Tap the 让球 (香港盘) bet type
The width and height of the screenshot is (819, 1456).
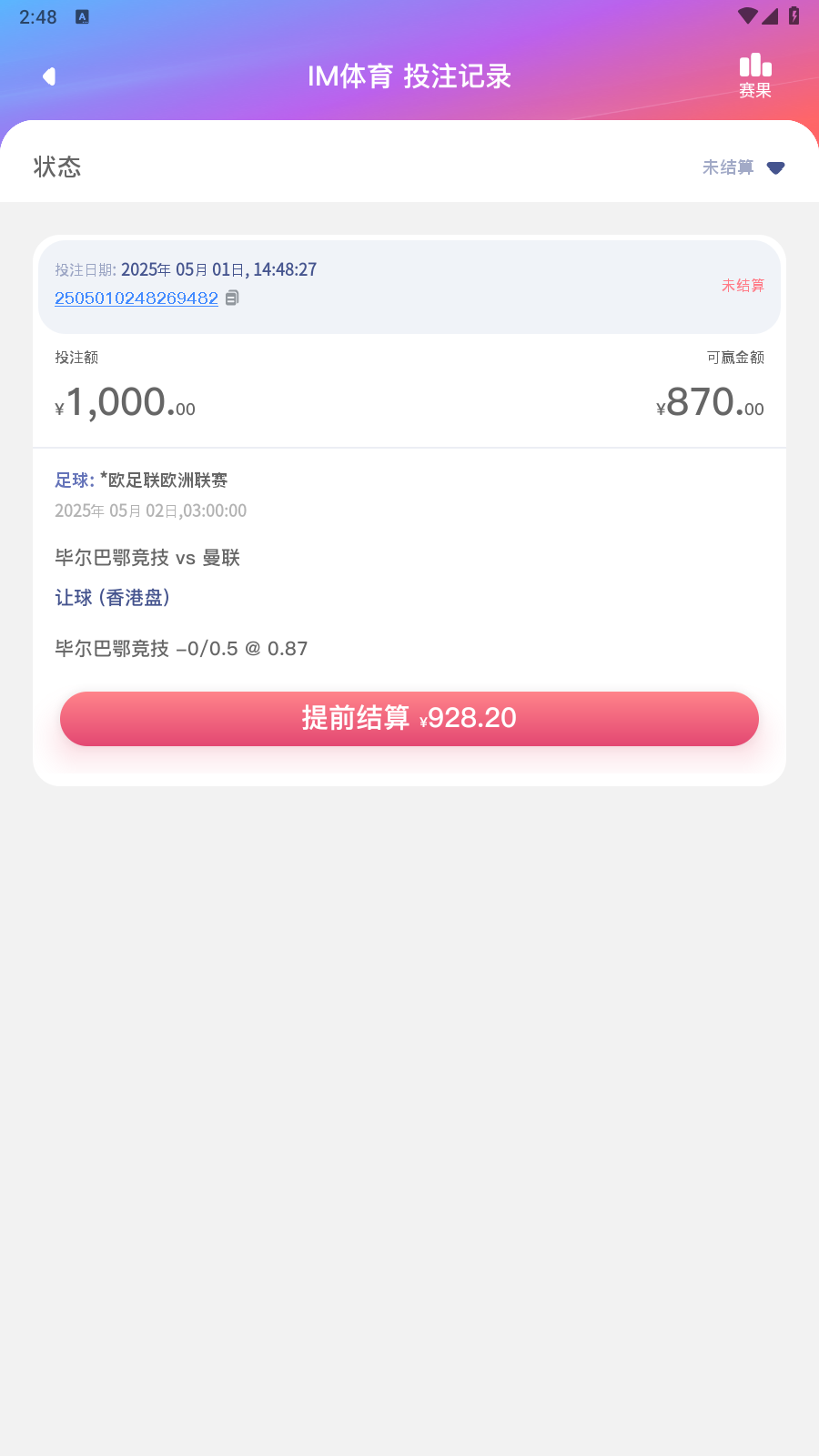click(x=113, y=598)
